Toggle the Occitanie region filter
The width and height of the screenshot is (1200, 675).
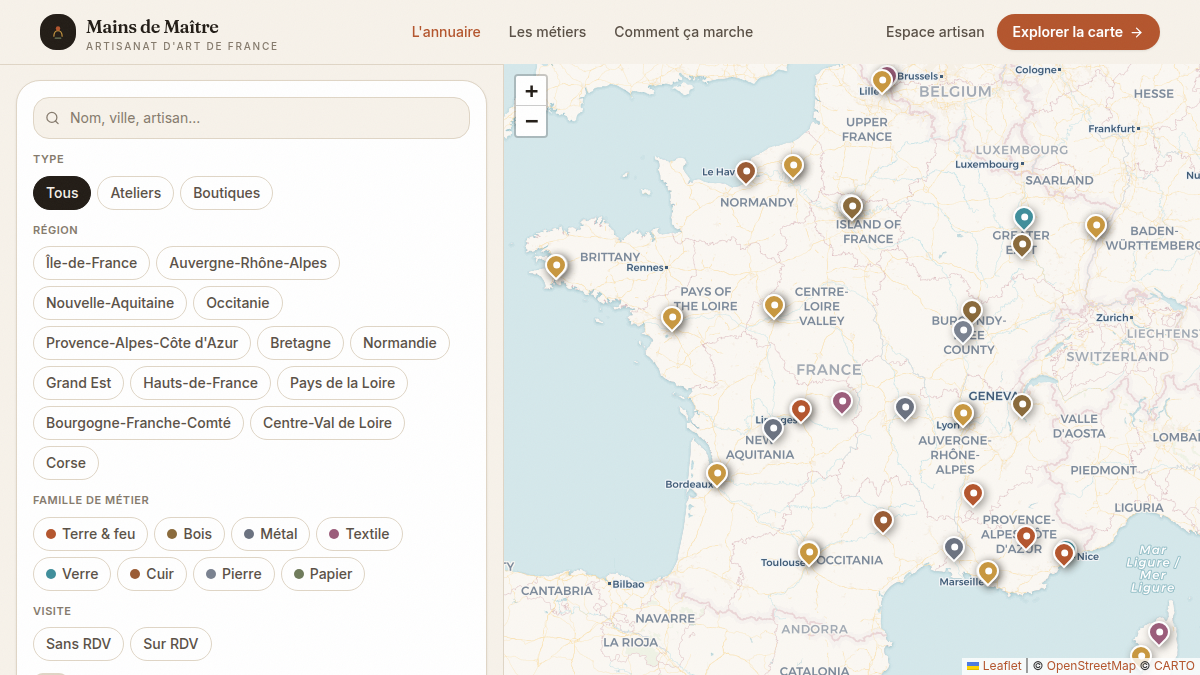(238, 303)
